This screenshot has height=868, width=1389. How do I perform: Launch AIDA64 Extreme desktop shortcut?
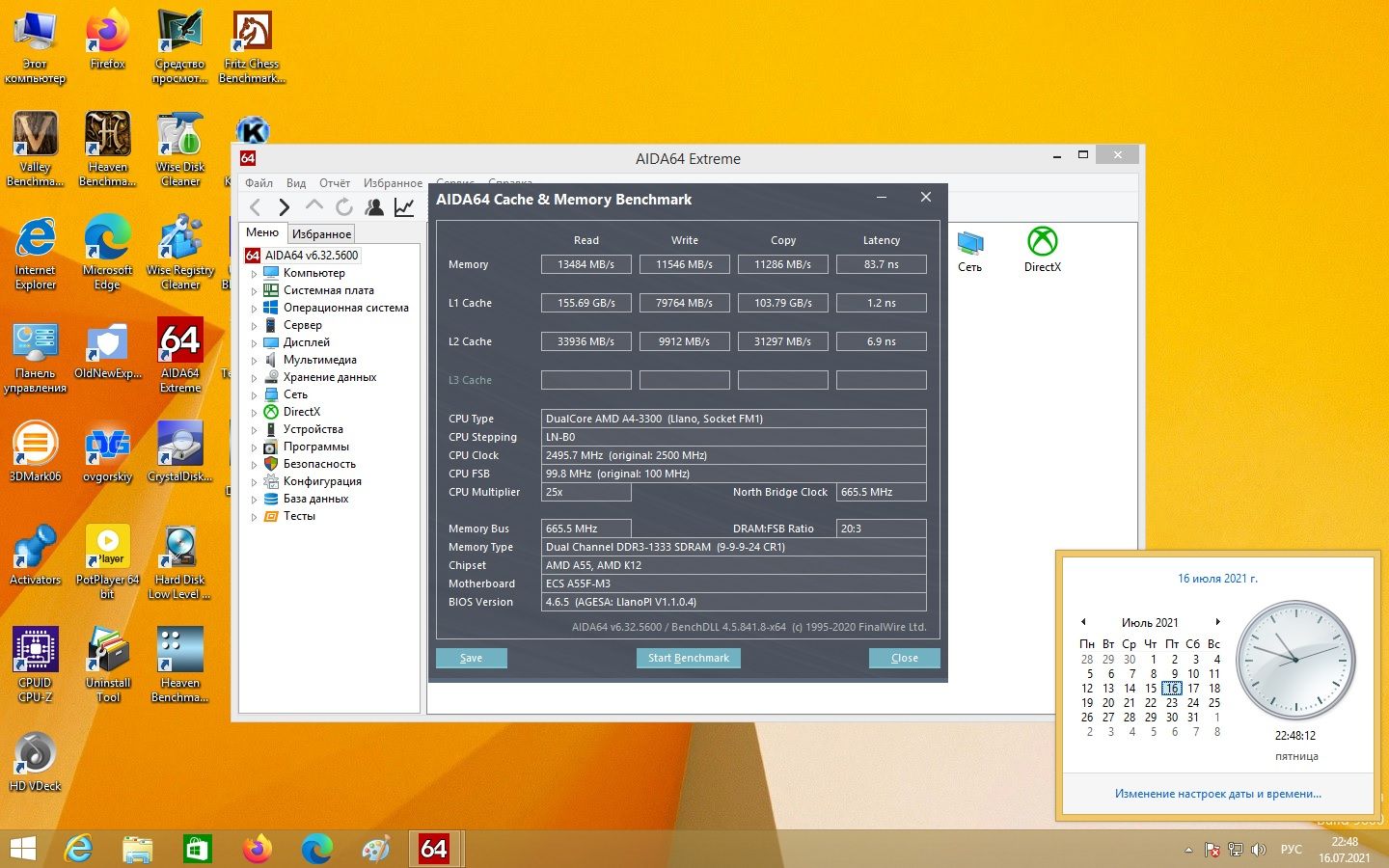point(180,354)
